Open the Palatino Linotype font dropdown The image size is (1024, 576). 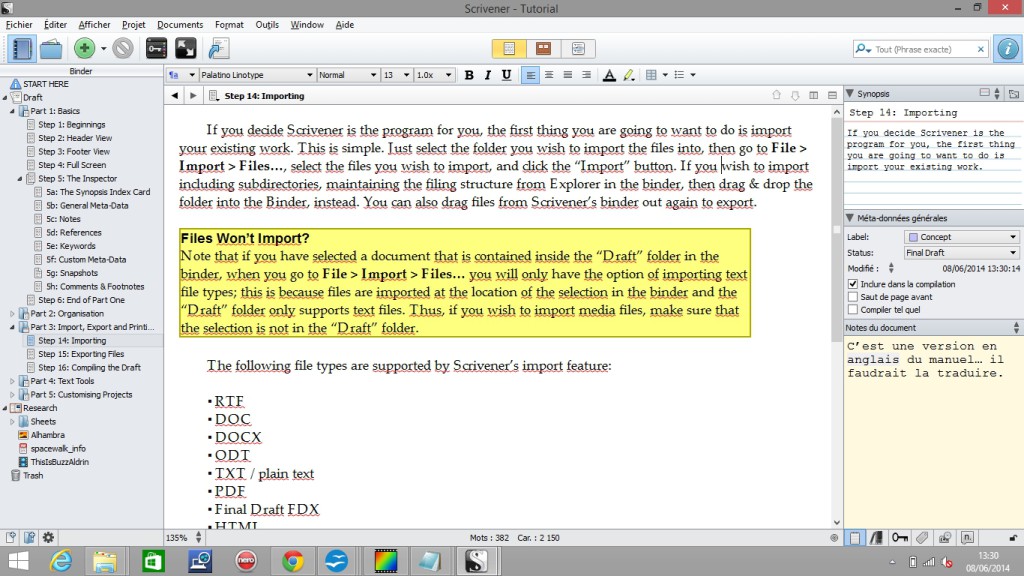pyautogui.click(x=257, y=75)
